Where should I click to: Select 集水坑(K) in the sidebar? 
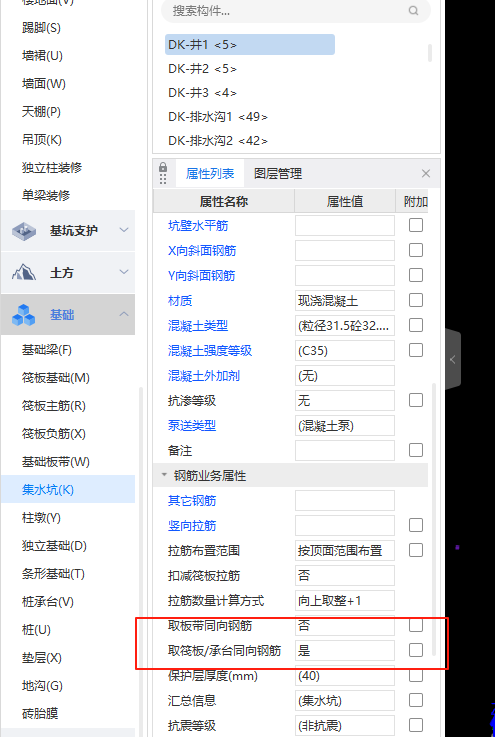click(68, 489)
